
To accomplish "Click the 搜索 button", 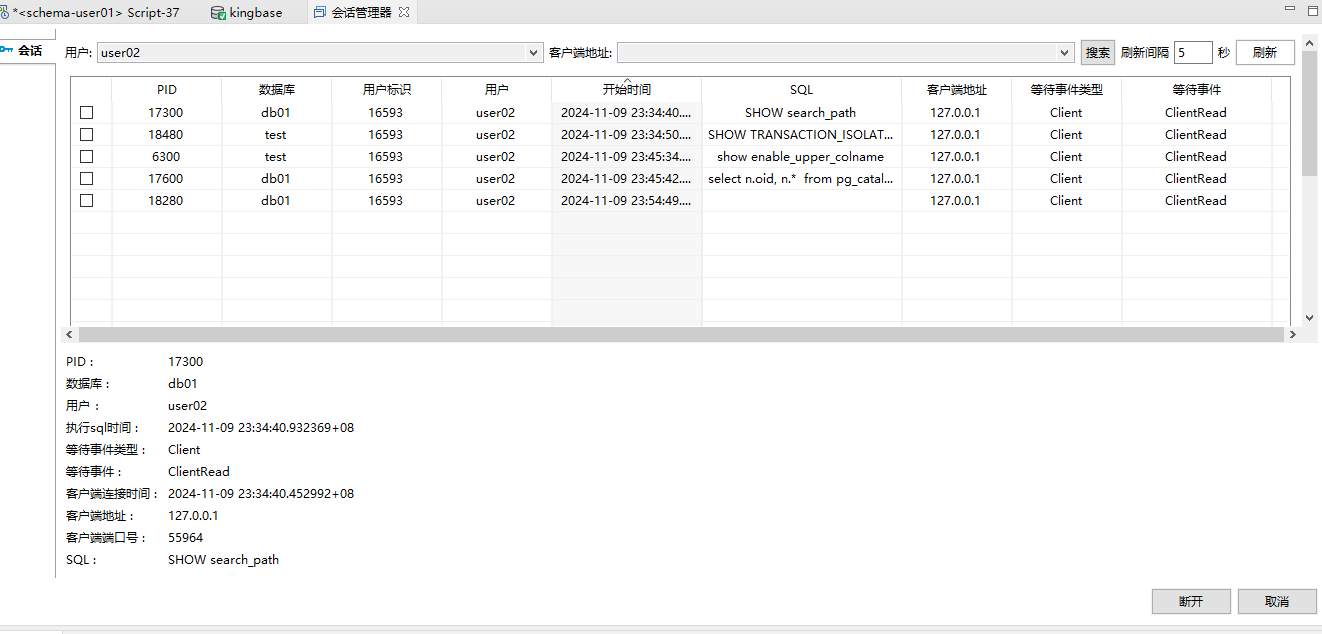I will [x=1097, y=53].
